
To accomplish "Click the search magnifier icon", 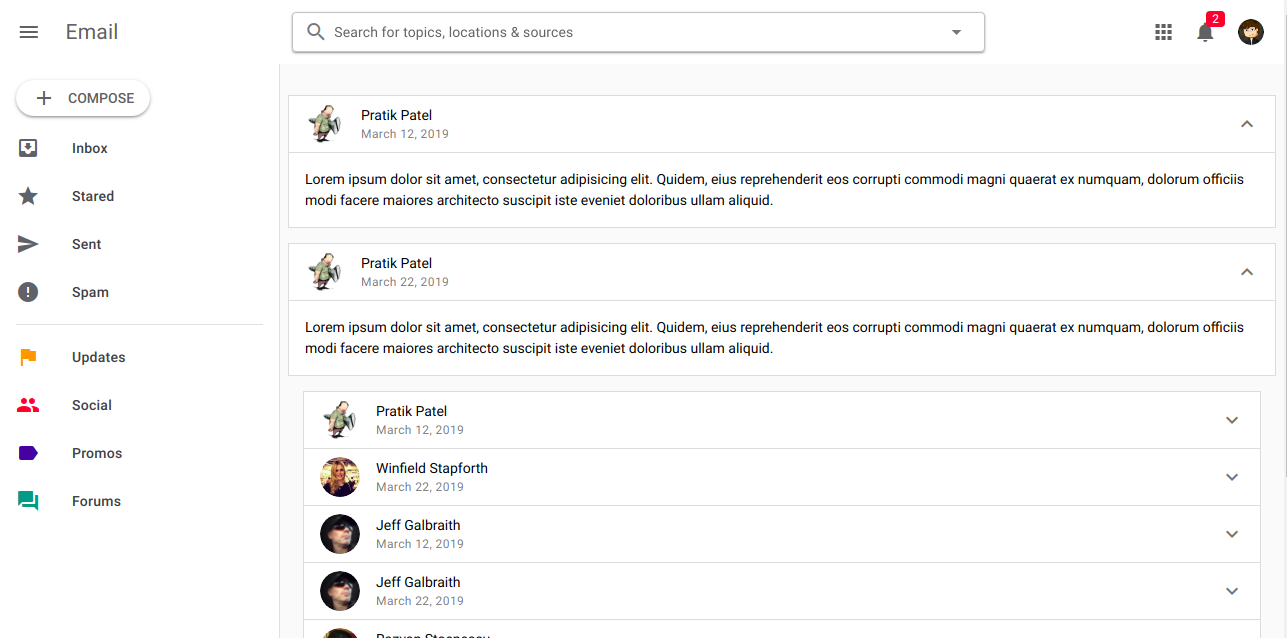I will [316, 32].
